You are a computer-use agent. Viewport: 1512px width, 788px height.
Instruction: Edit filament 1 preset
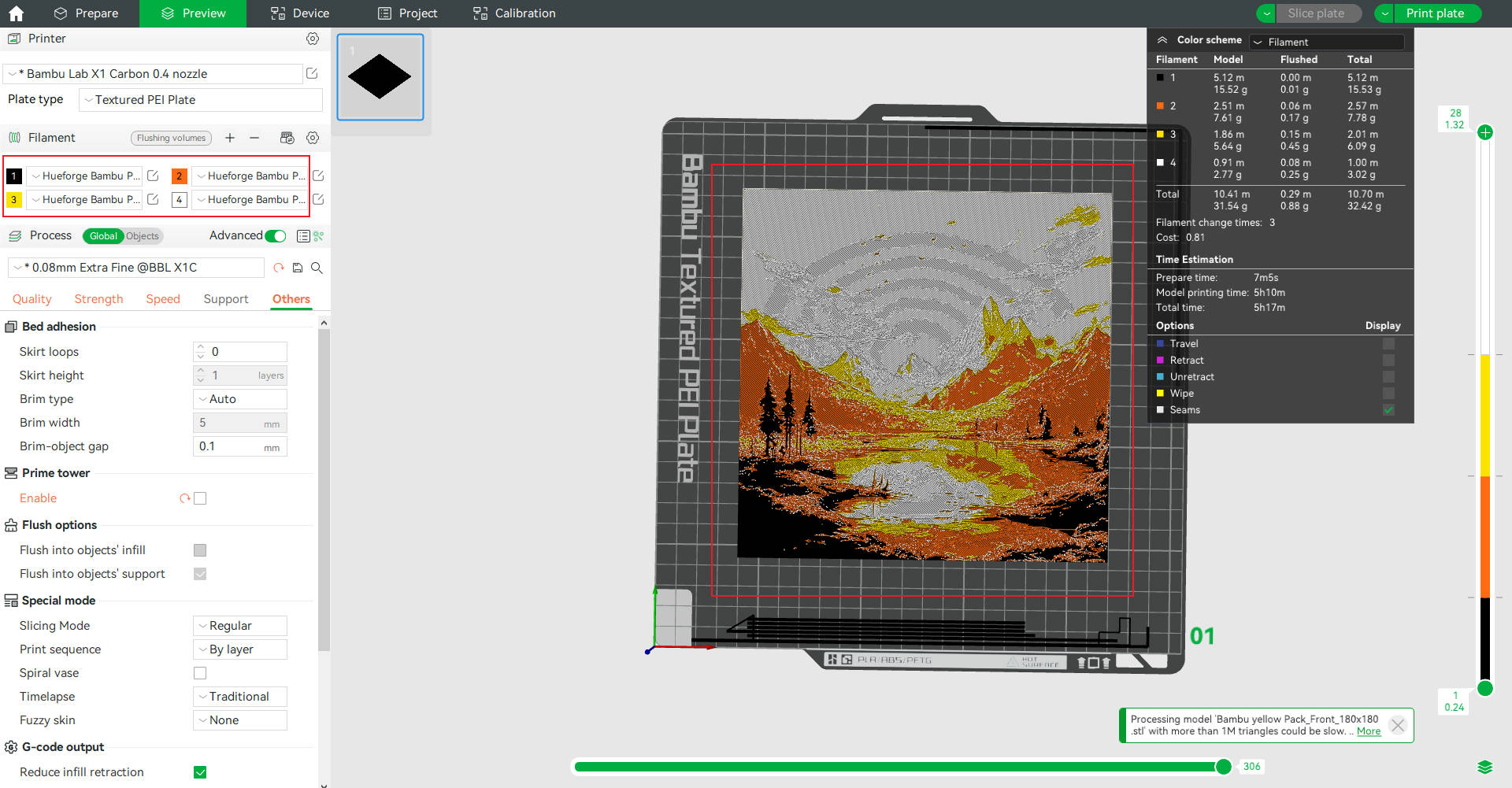[x=154, y=176]
